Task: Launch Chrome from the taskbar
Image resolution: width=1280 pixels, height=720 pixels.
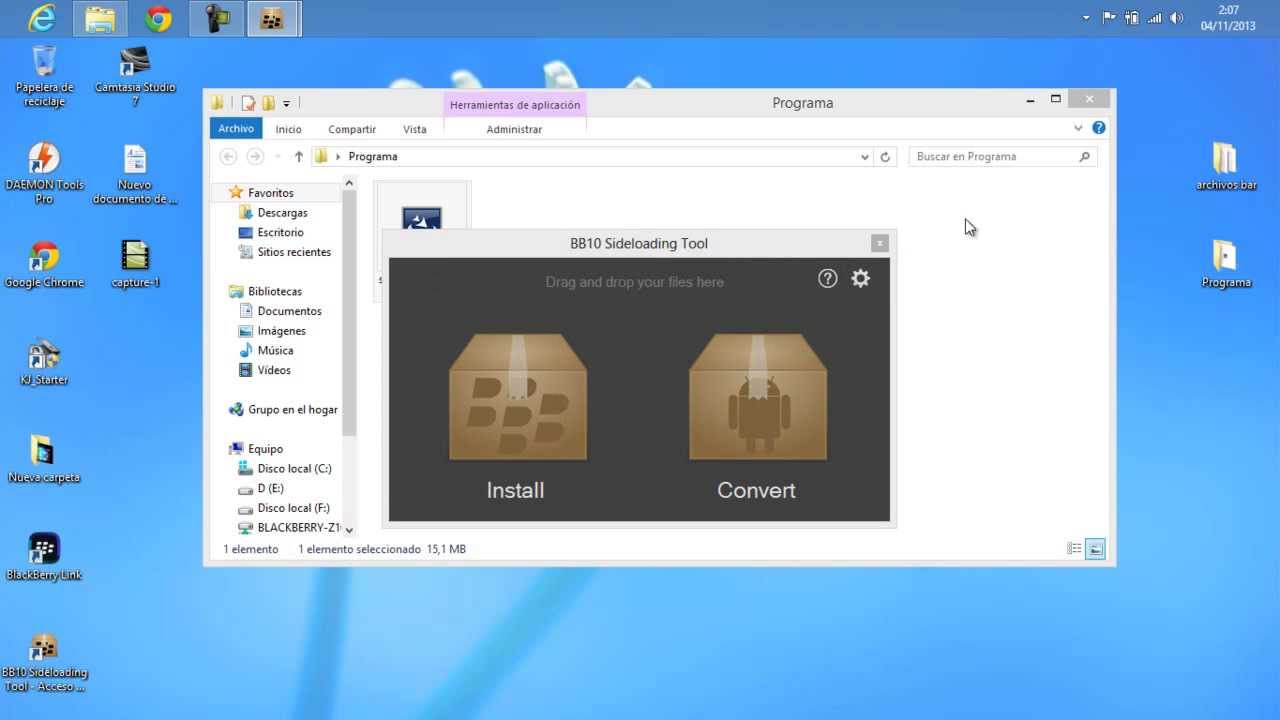Action: (x=158, y=18)
